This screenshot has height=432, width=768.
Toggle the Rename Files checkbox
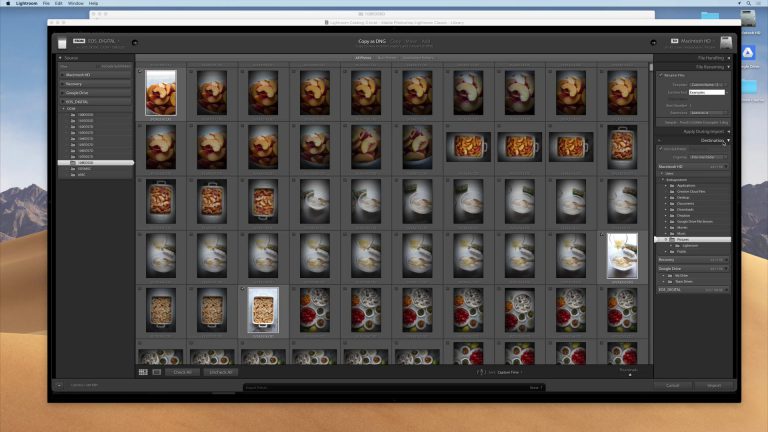pyautogui.click(x=661, y=75)
